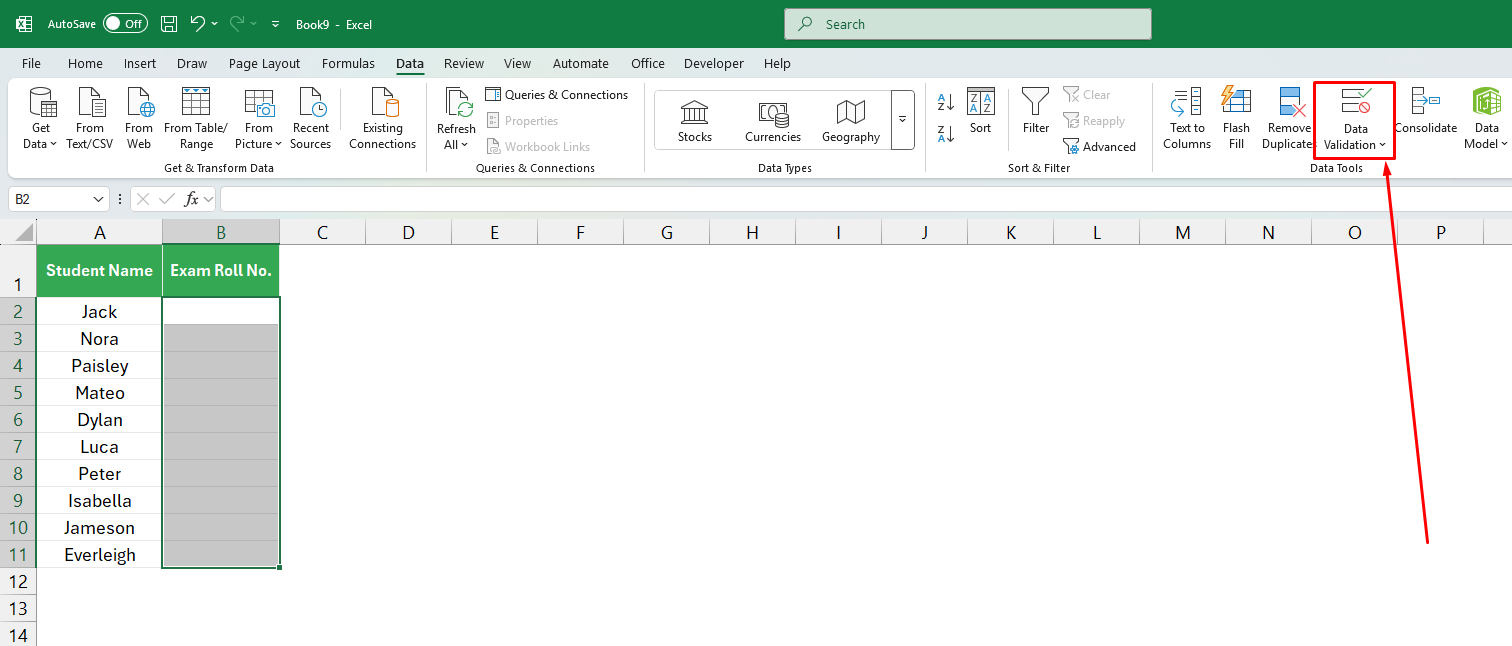Select the Geography data type

pos(851,120)
